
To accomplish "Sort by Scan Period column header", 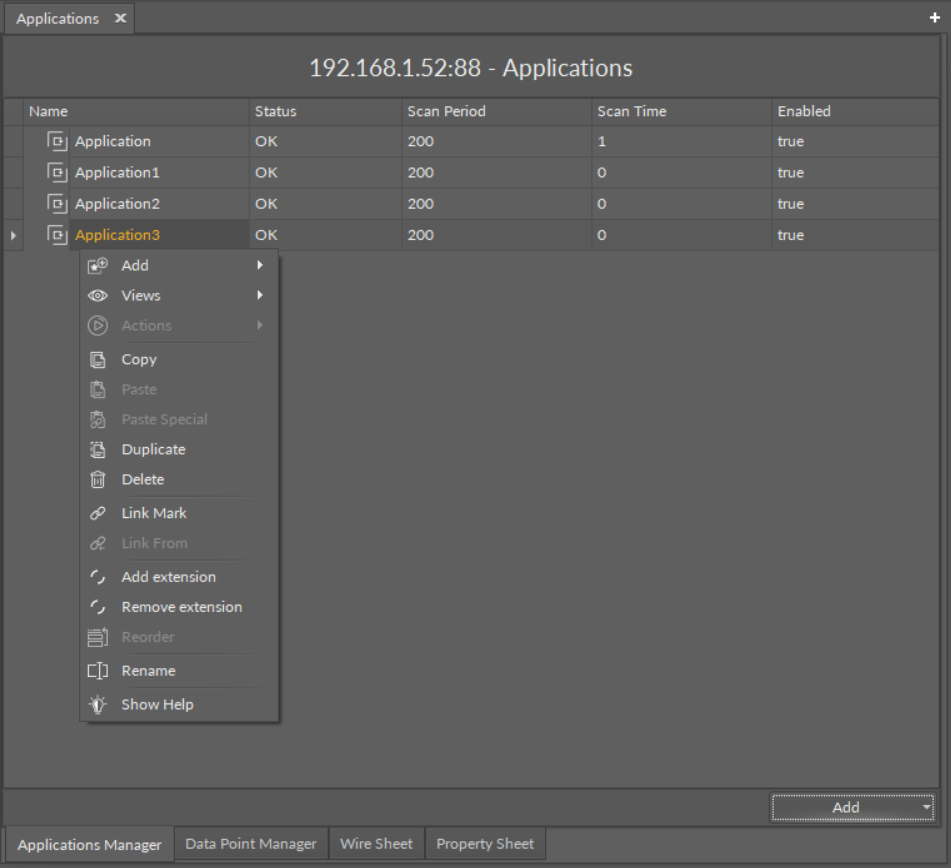I will point(446,111).
